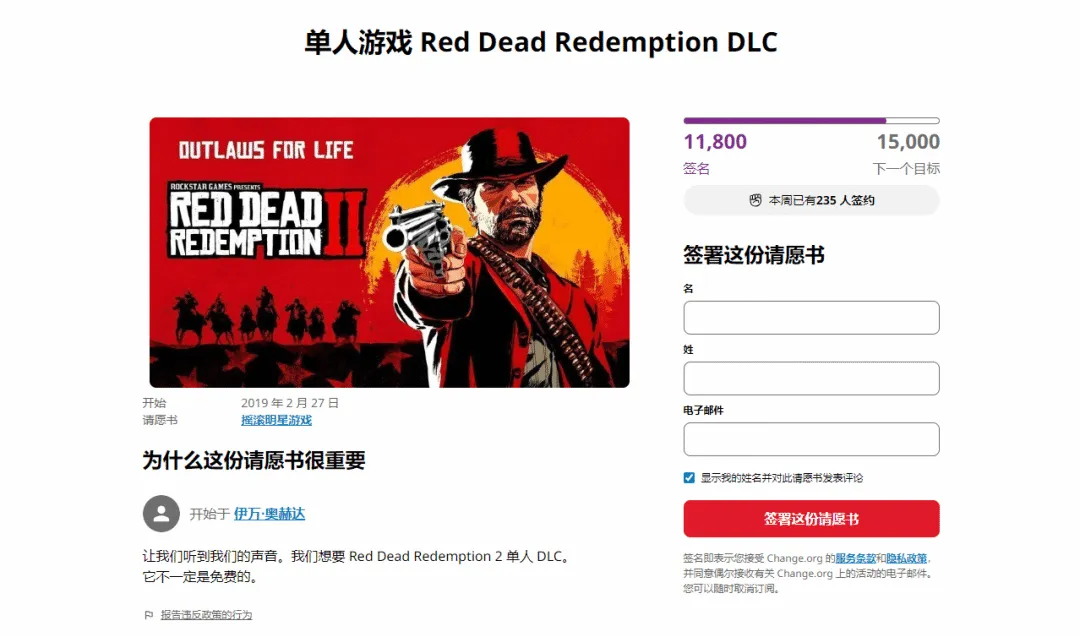
Task: Focus the 姓 last name field
Action: click(811, 378)
